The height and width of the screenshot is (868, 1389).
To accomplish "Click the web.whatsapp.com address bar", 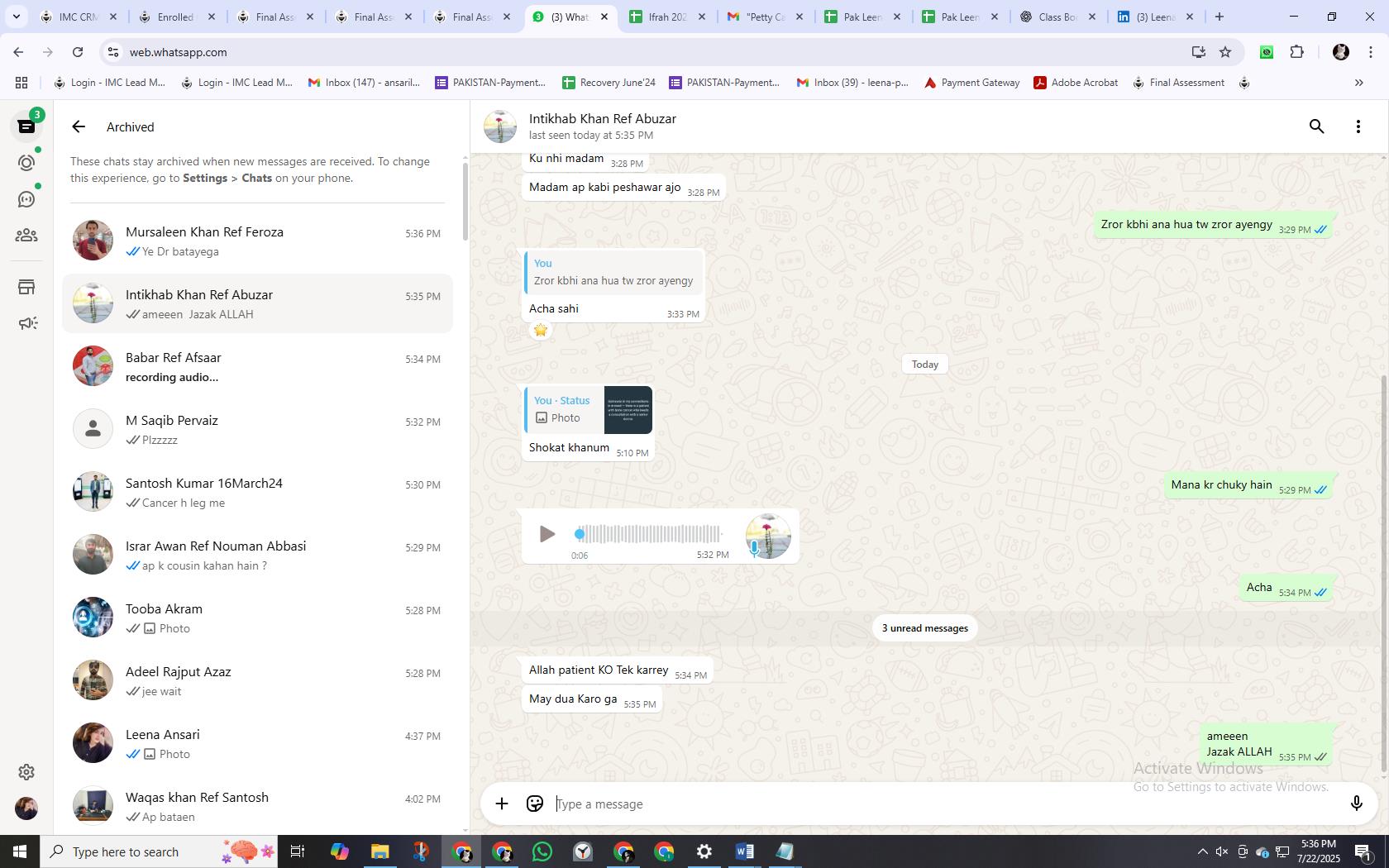I will click(645, 52).
